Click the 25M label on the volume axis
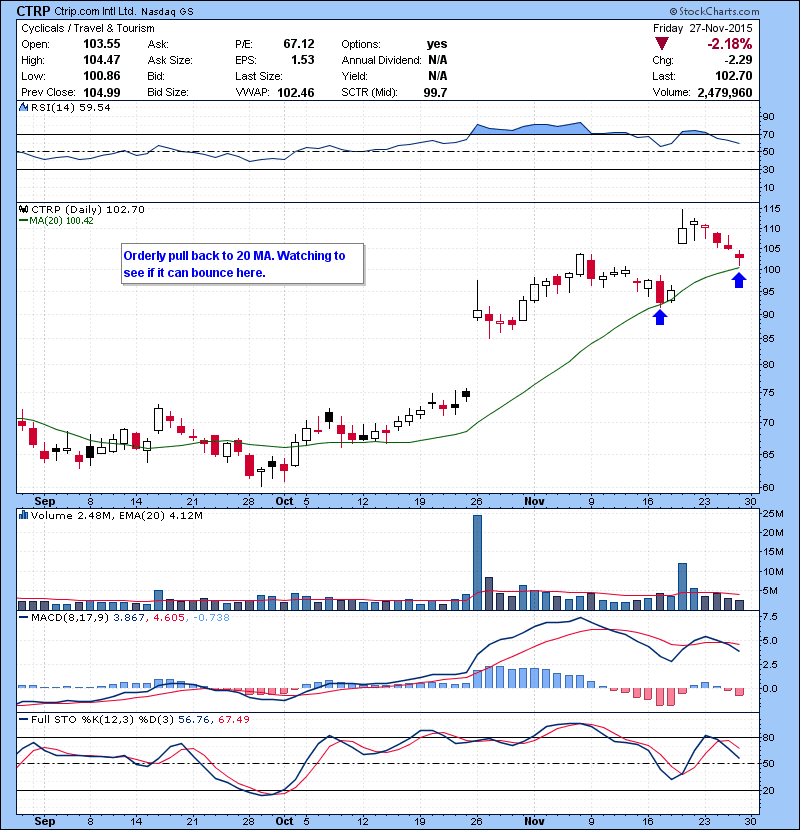This screenshot has height=830, width=800. click(x=772, y=513)
